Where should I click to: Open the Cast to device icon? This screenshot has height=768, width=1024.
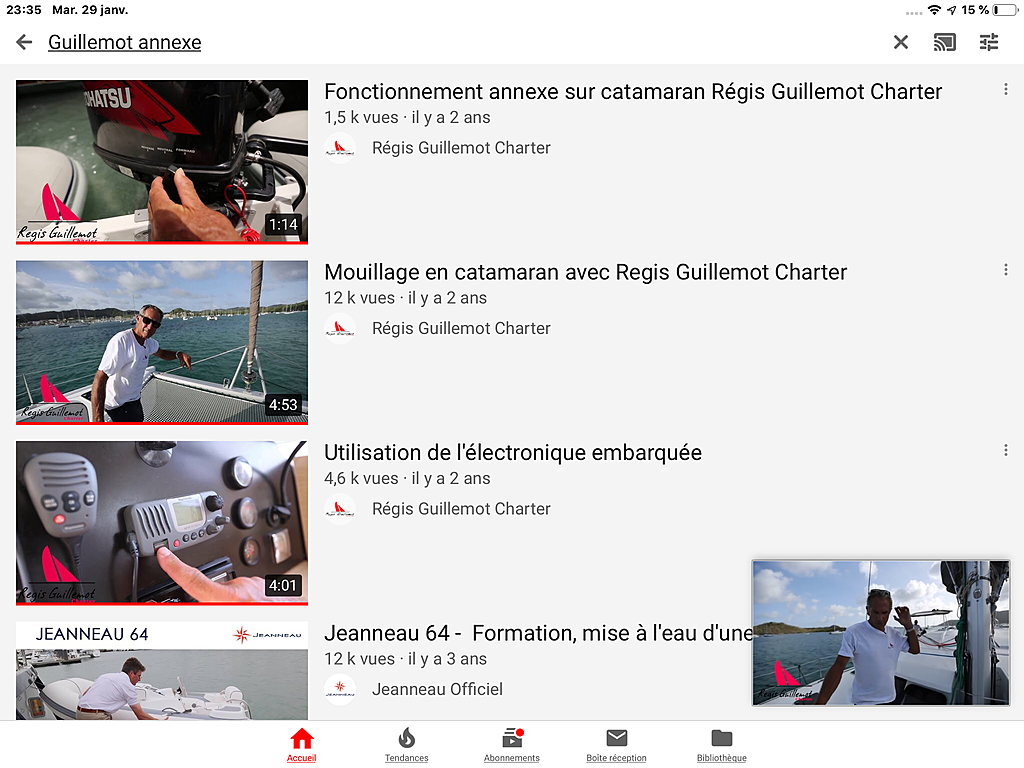pos(944,42)
